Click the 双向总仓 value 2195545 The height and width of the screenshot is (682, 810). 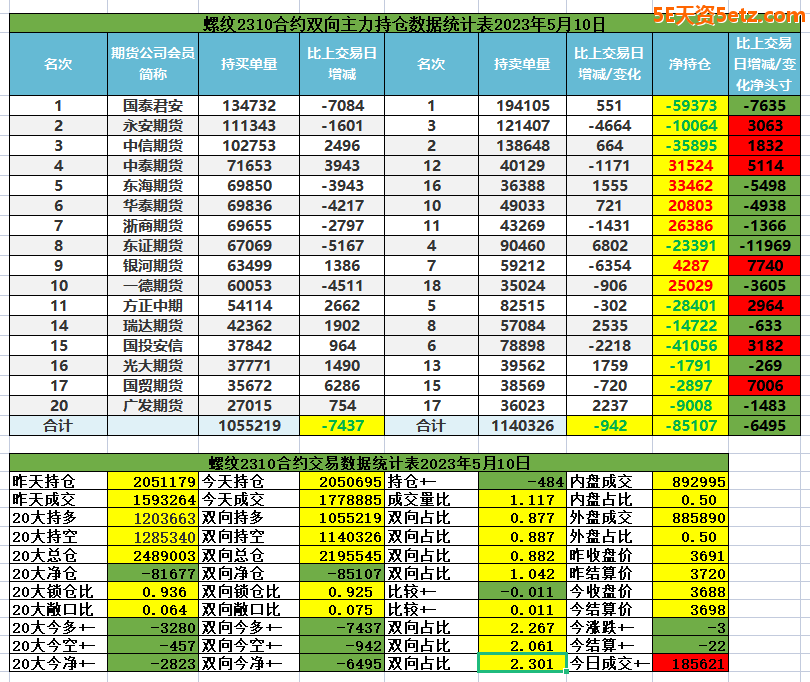(342, 555)
